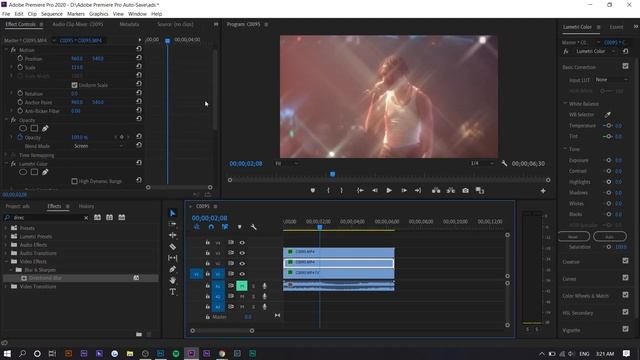The height and width of the screenshot is (360, 640).
Task: Add a marker in the timeline panel
Action: click(x=240, y=227)
